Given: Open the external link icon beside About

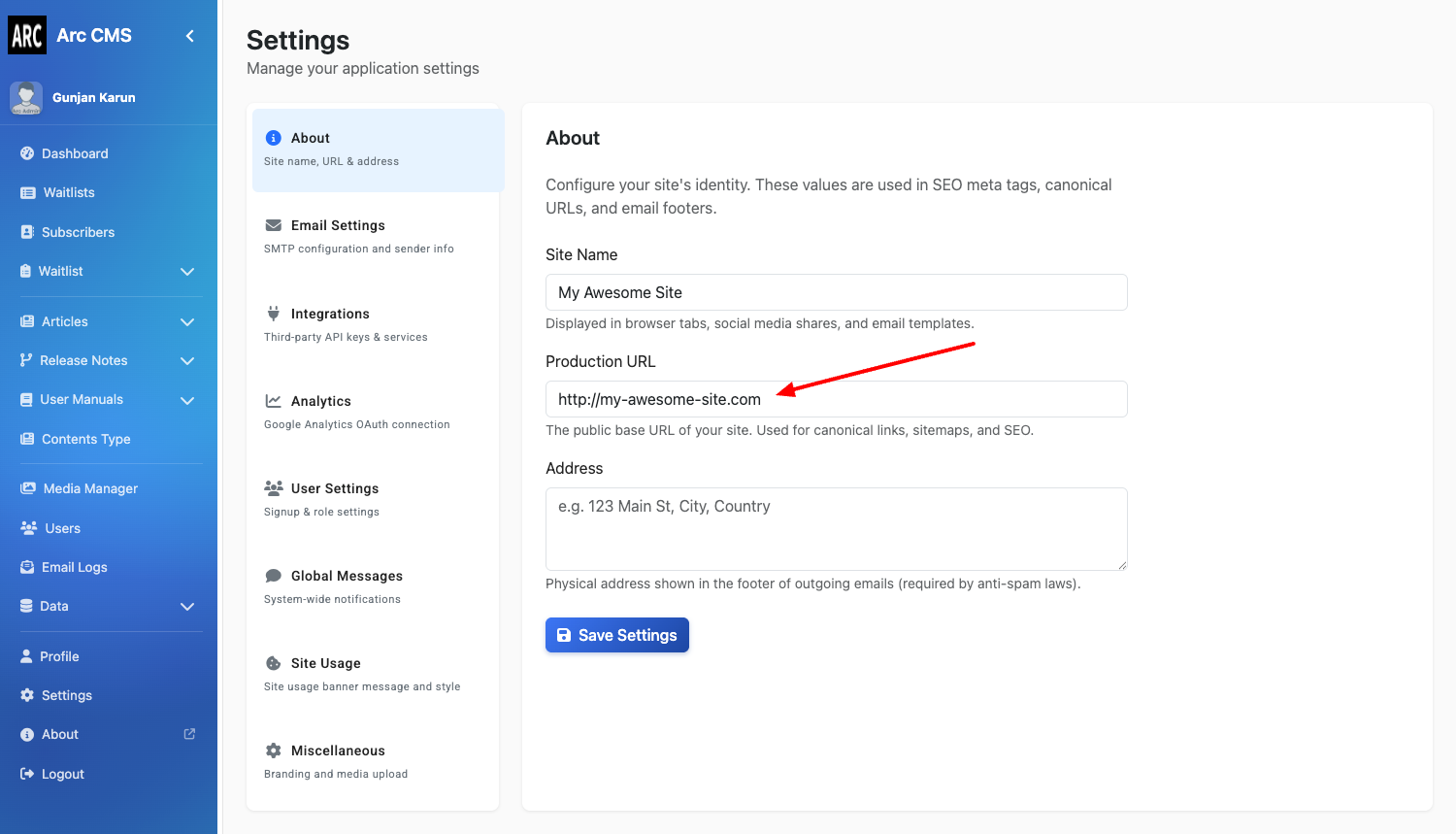Looking at the screenshot, I should pos(189,734).
